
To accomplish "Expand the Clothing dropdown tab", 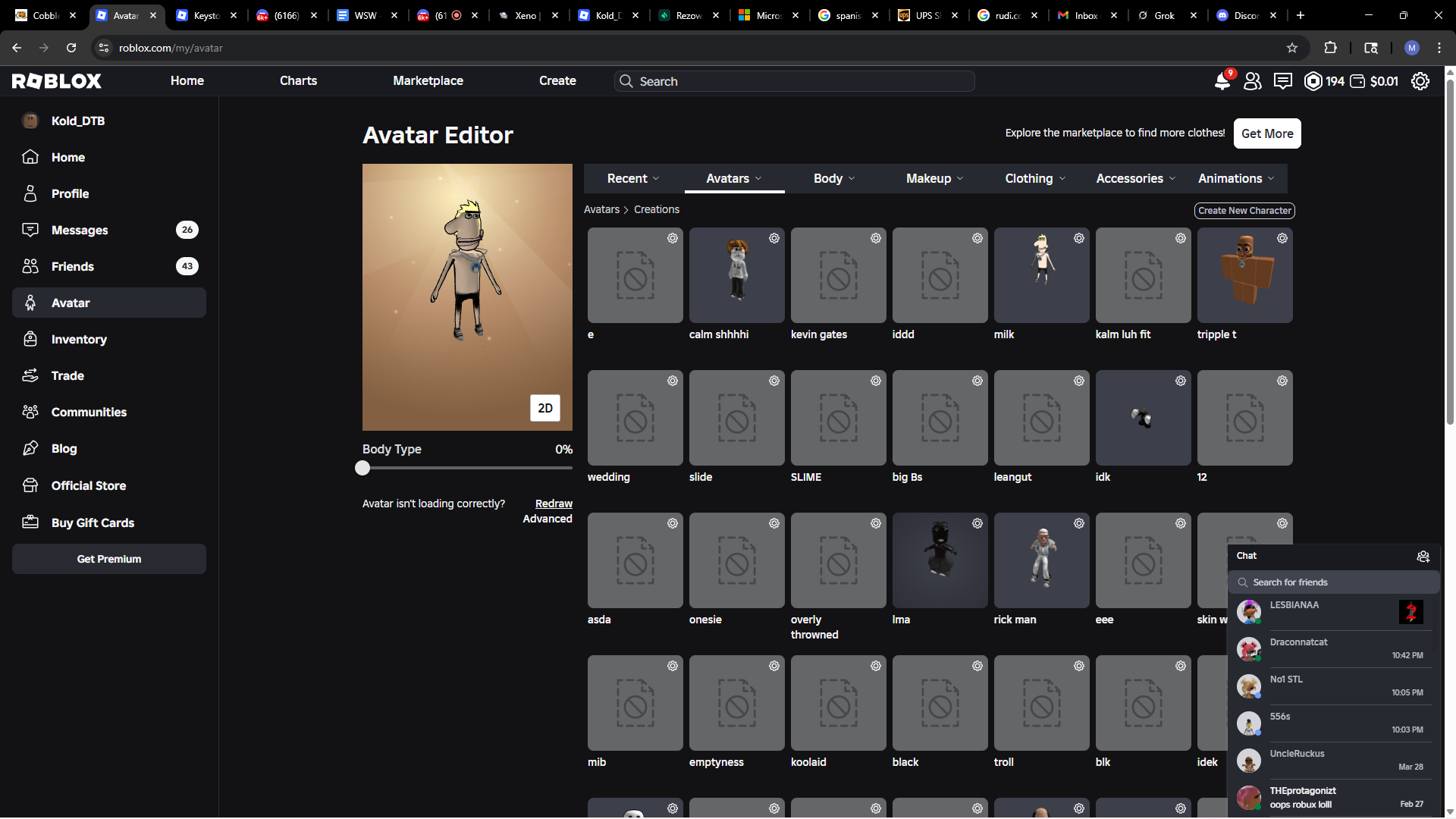I will tap(1035, 178).
